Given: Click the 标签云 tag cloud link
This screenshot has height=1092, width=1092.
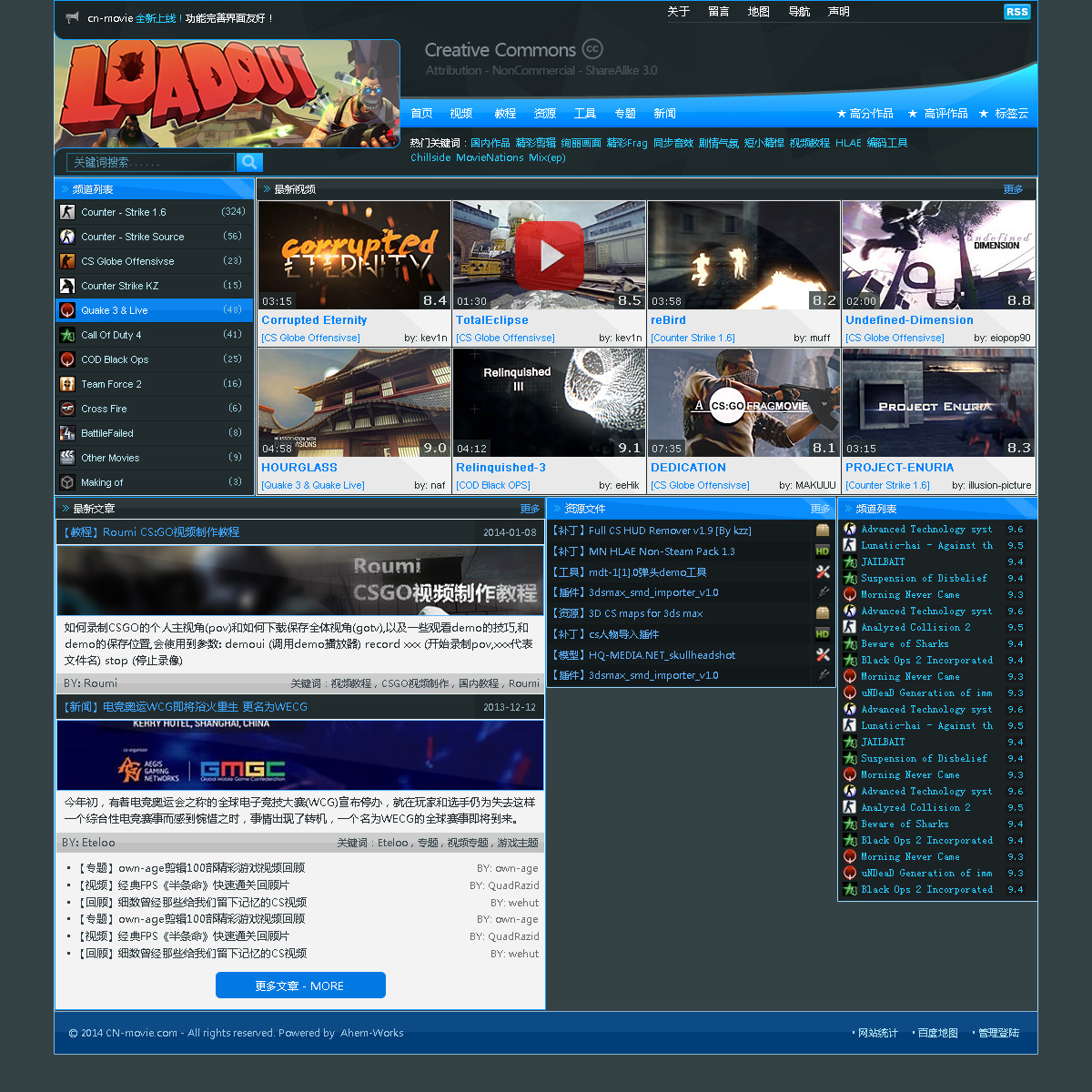Looking at the screenshot, I should click(1004, 114).
